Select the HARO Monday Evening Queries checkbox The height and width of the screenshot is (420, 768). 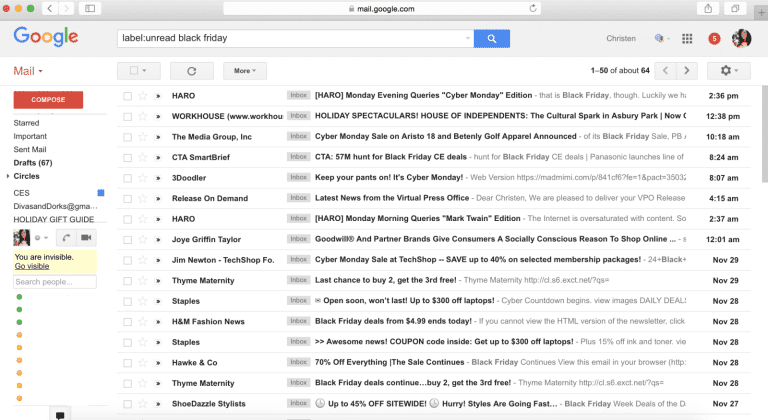point(127,96)
